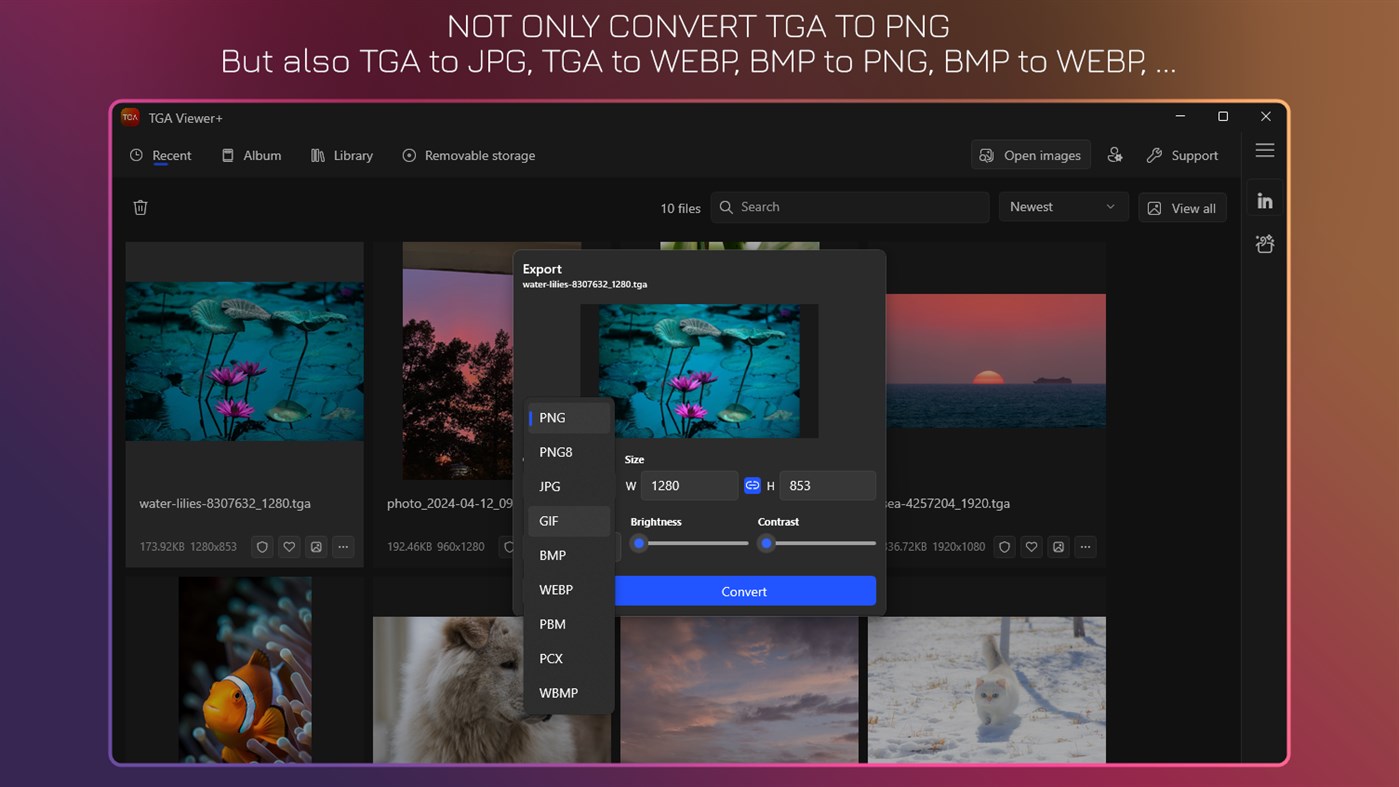Image resolution: width=1399 pixels, height=787 pixels.
Task: Click the LinkedIn icon in the sidebar
Action: pos(1264,199)
